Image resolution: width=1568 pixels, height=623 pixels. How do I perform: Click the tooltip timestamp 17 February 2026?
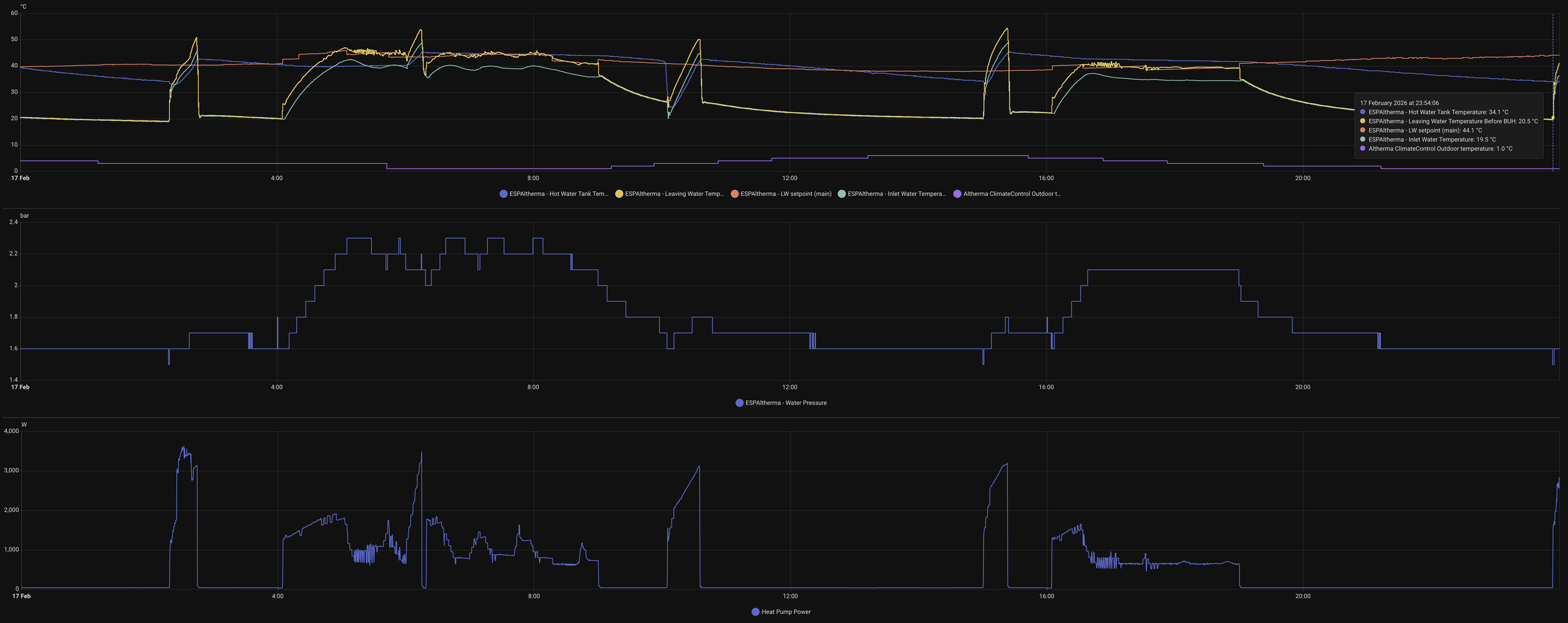click(1400, 103)
